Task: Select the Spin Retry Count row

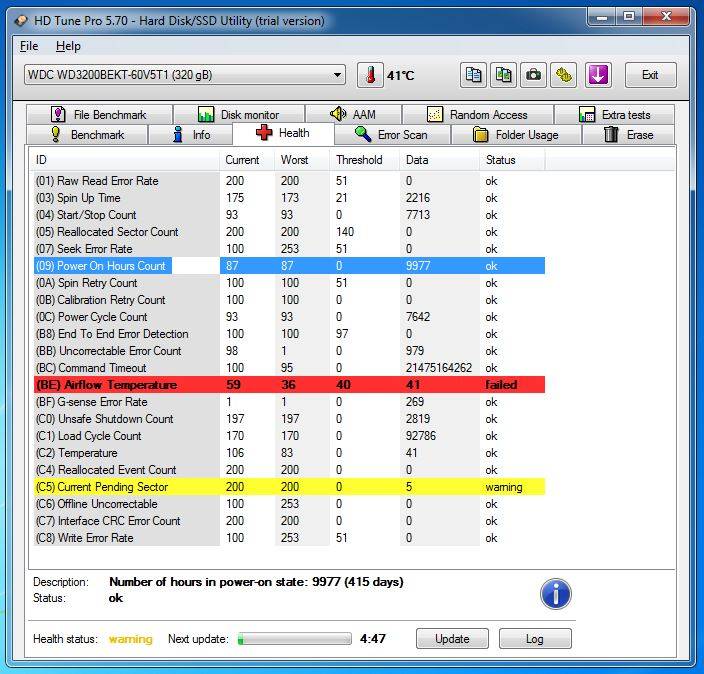Action: click(290, 283)
